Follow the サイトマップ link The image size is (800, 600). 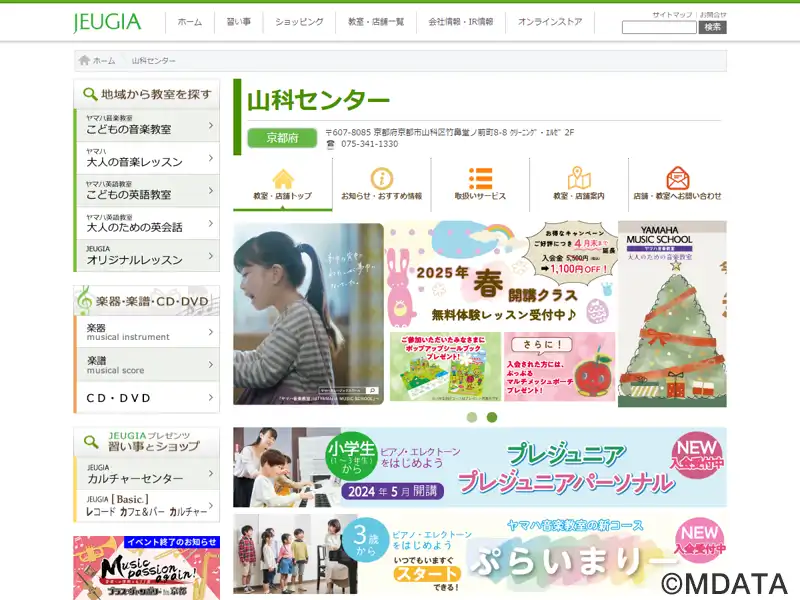(x=672, y=15)
